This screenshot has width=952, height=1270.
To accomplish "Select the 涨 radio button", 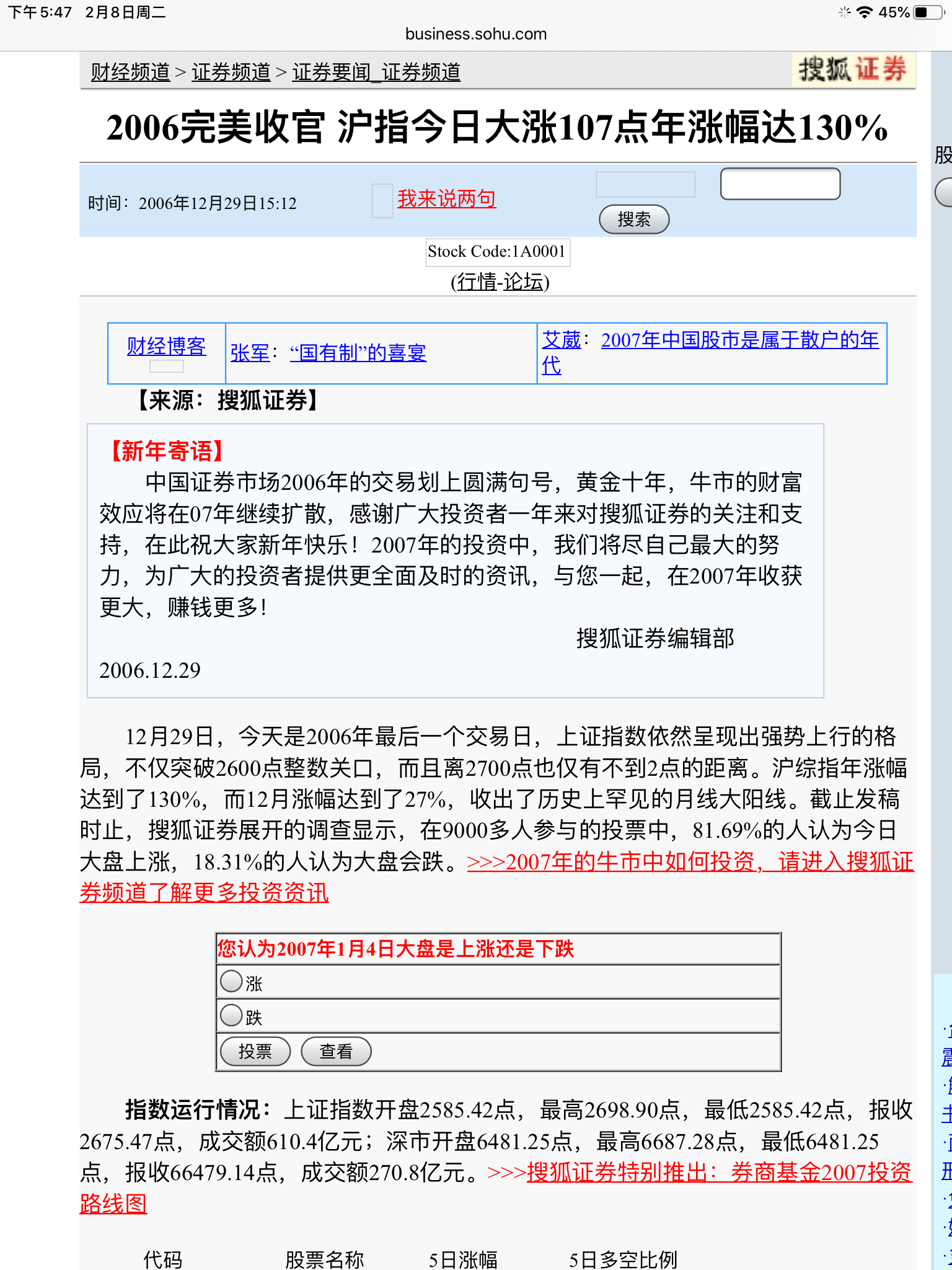I will tap(232, 981).
